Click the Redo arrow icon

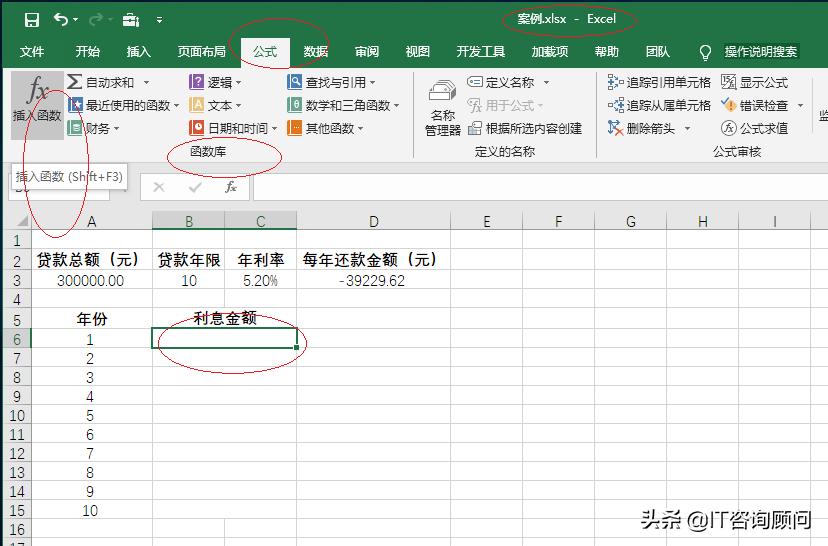coord(96,20)
